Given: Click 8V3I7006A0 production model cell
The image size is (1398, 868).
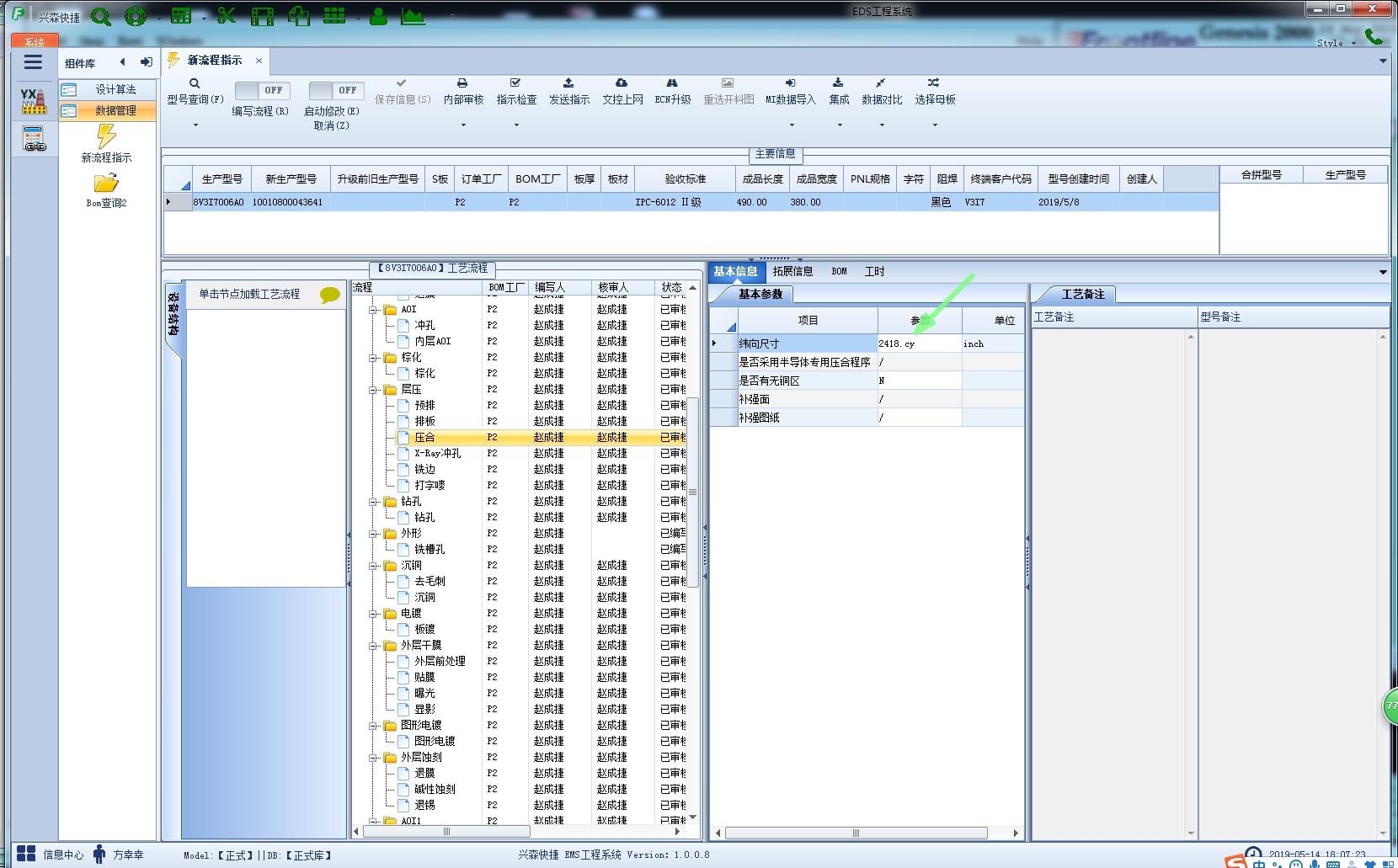Looking at the screenshot, I should [219, 202].
